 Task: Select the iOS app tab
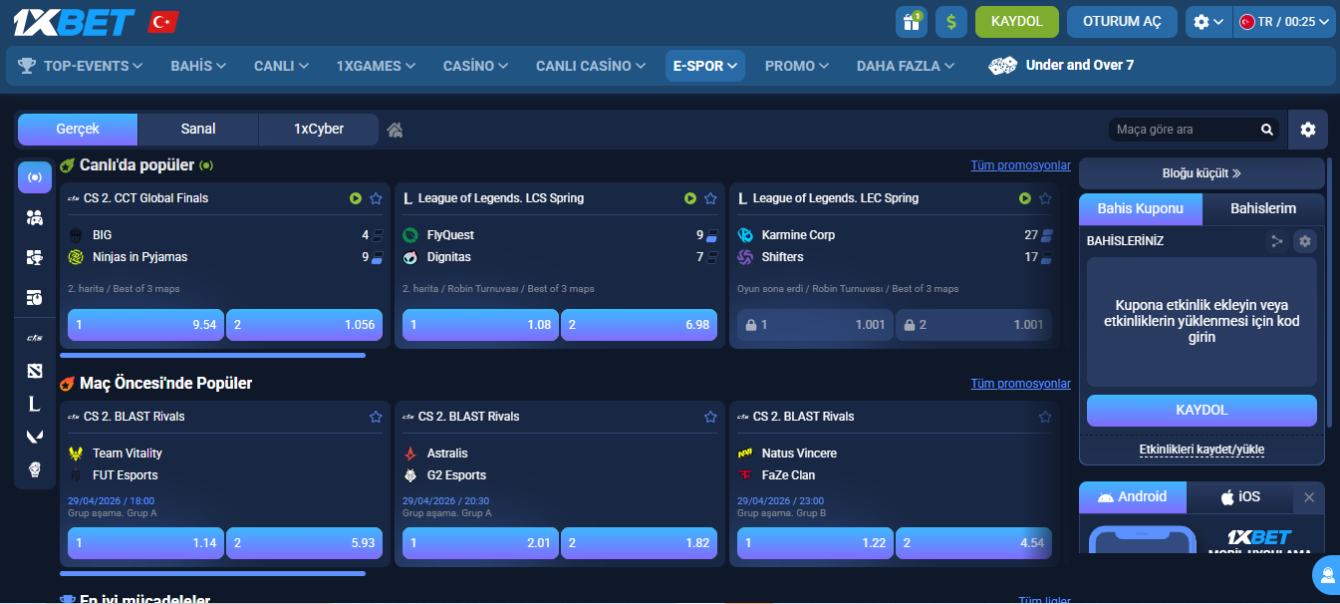[x=1240, y=497]
